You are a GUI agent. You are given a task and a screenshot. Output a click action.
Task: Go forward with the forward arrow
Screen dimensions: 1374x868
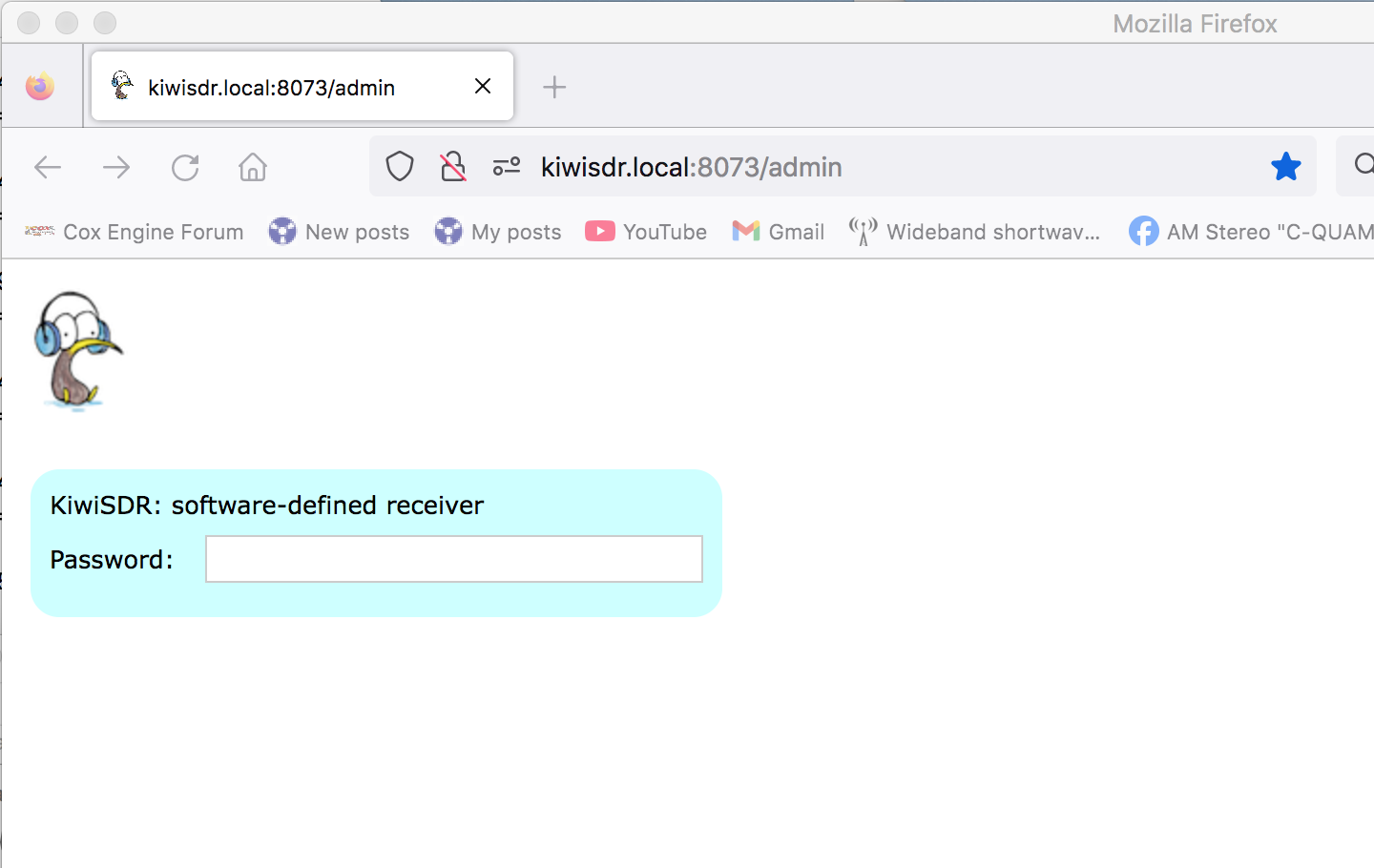coord(116,168)
